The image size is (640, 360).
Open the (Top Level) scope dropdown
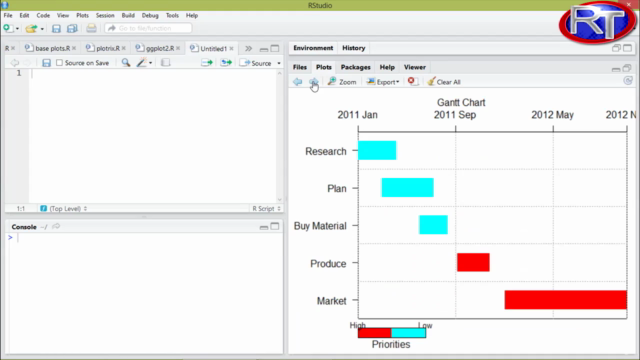(x=63, y=209)
